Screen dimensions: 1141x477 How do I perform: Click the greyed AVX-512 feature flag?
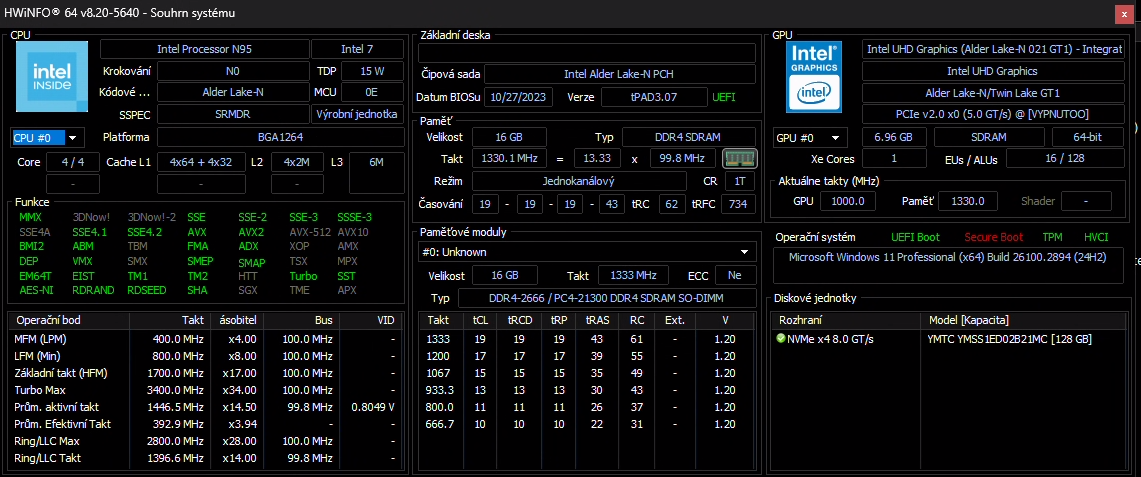[309, 232]
